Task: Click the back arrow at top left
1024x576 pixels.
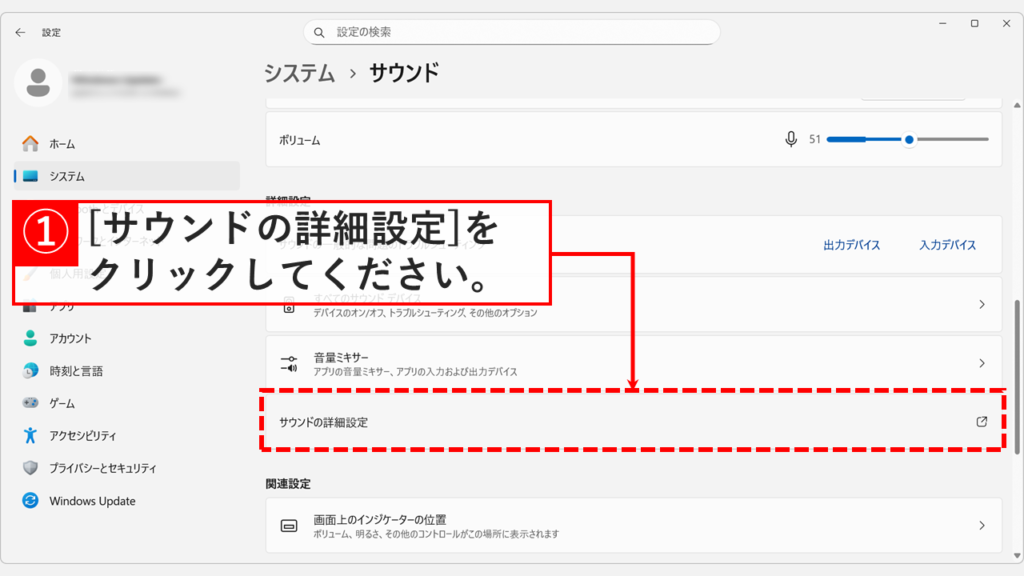Action: click(20, 31)
